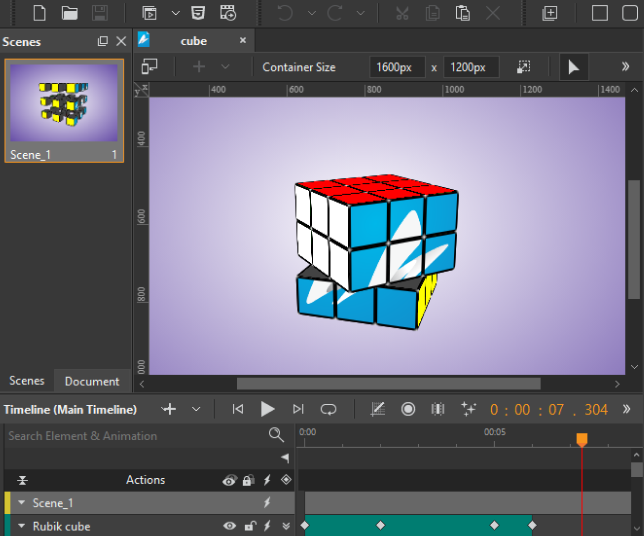644x536 pixels.
Task: Select the Scene_1 thumbnail
Action: [x=64, y=104]
